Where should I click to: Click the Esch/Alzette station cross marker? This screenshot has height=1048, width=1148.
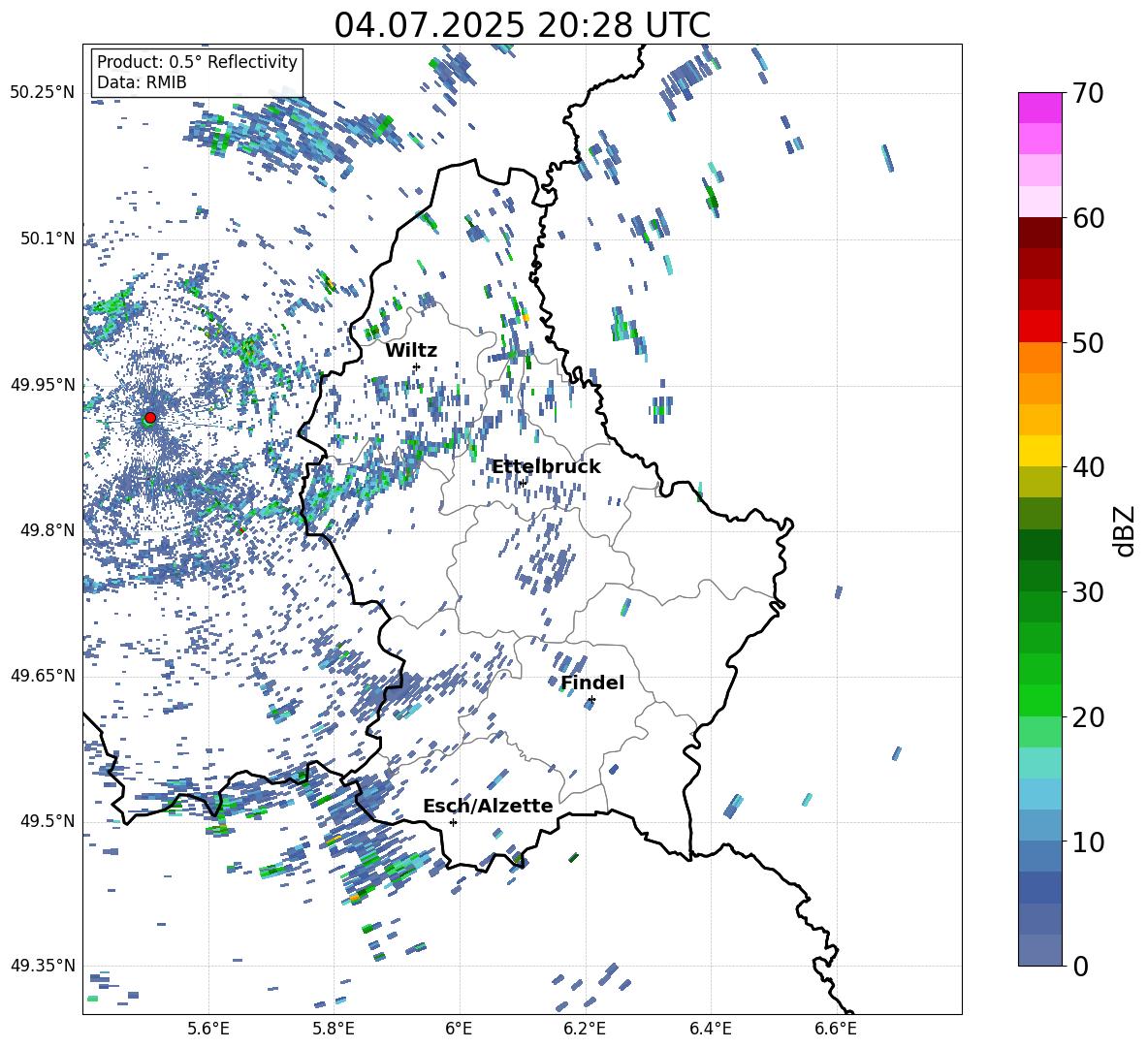click(453, 822)
